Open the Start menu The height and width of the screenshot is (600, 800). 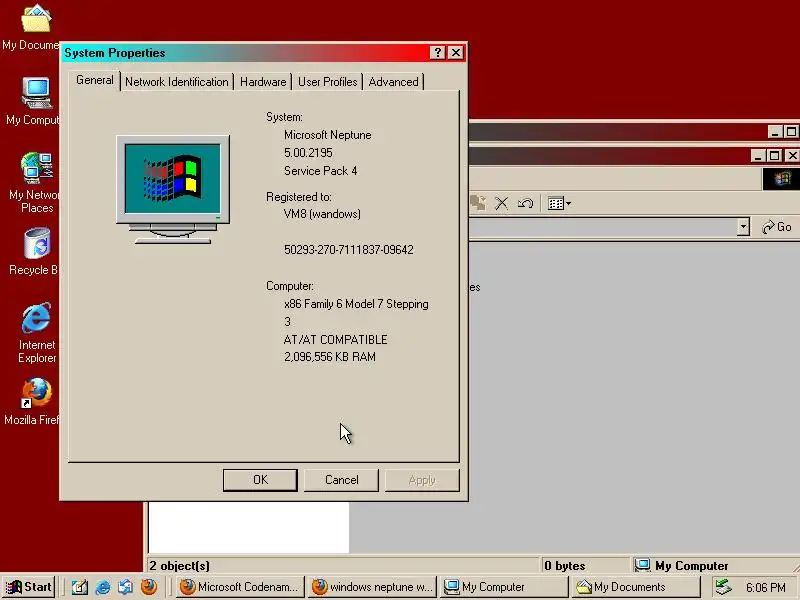pos(29,587)
